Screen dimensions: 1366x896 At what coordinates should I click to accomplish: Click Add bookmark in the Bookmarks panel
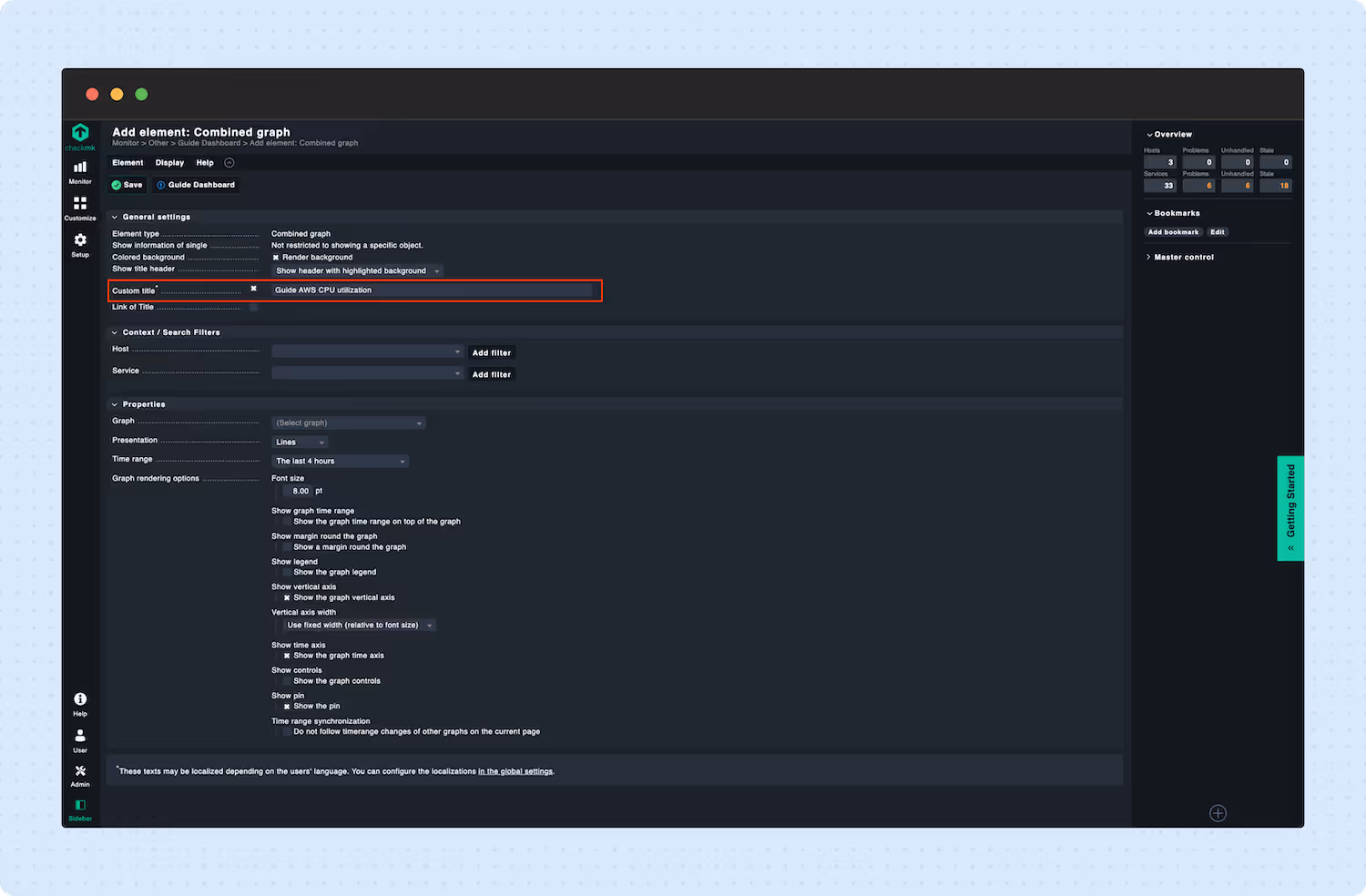coord(1173,231)
